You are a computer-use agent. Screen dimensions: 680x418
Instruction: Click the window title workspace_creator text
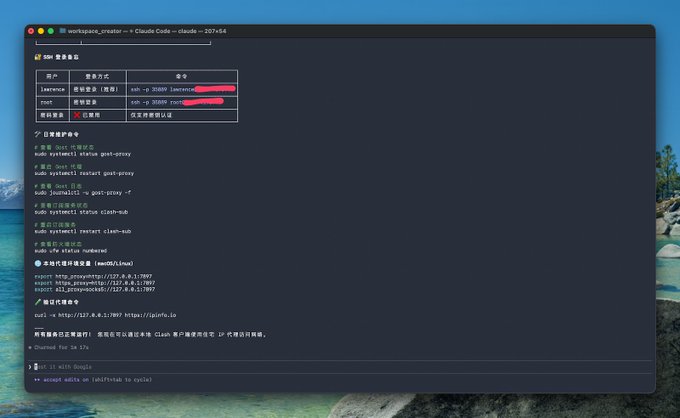coord(96,31)
